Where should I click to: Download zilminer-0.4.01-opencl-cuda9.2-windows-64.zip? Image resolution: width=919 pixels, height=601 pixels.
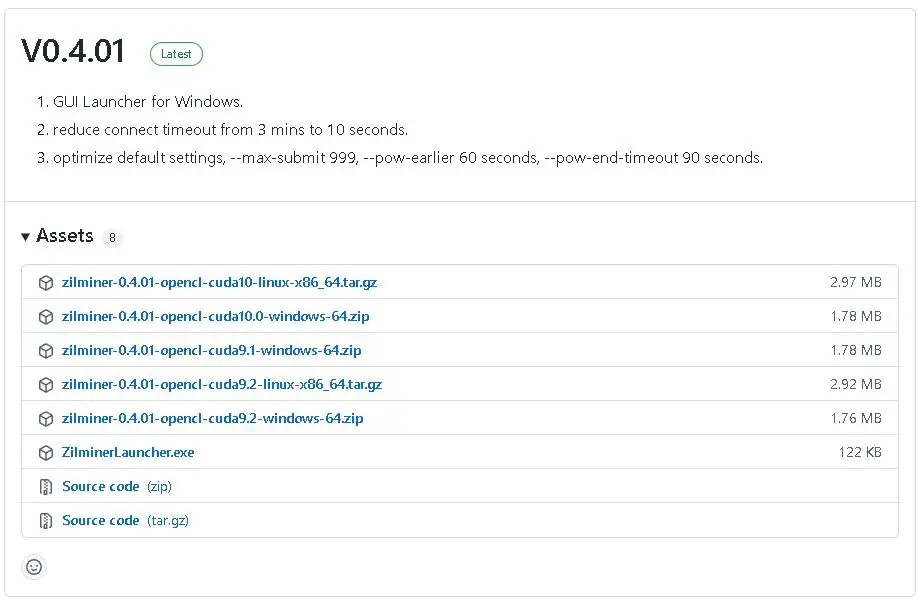pos(212,418)
